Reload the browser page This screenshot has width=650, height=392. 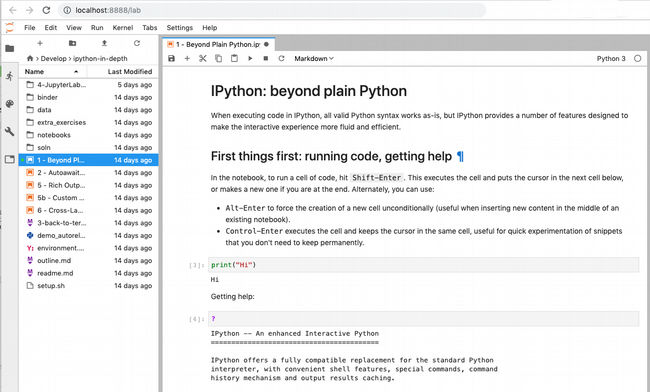coord(46,10)
